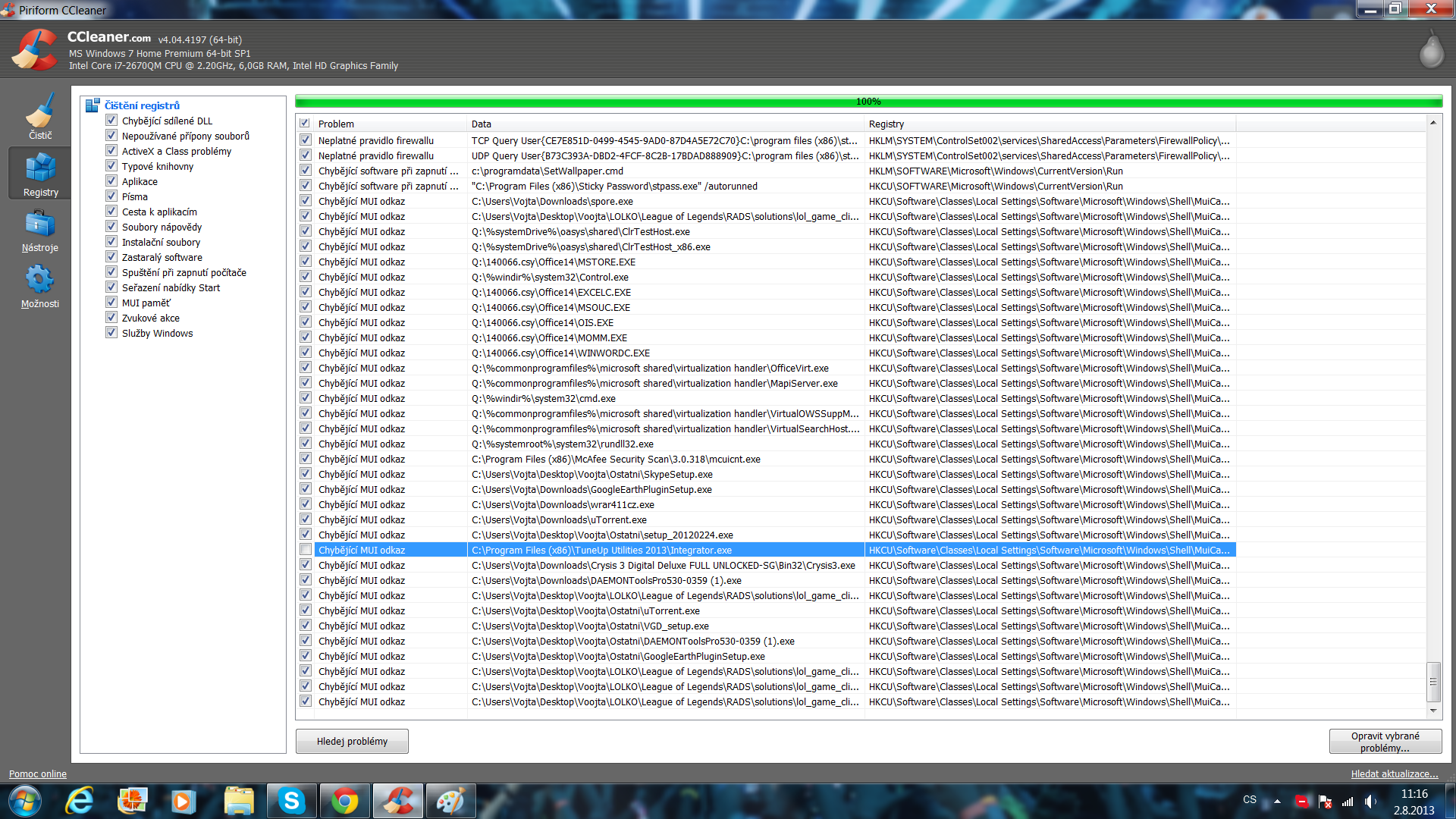Click the Action Center flag tray icon

(x=1325, y=801)
